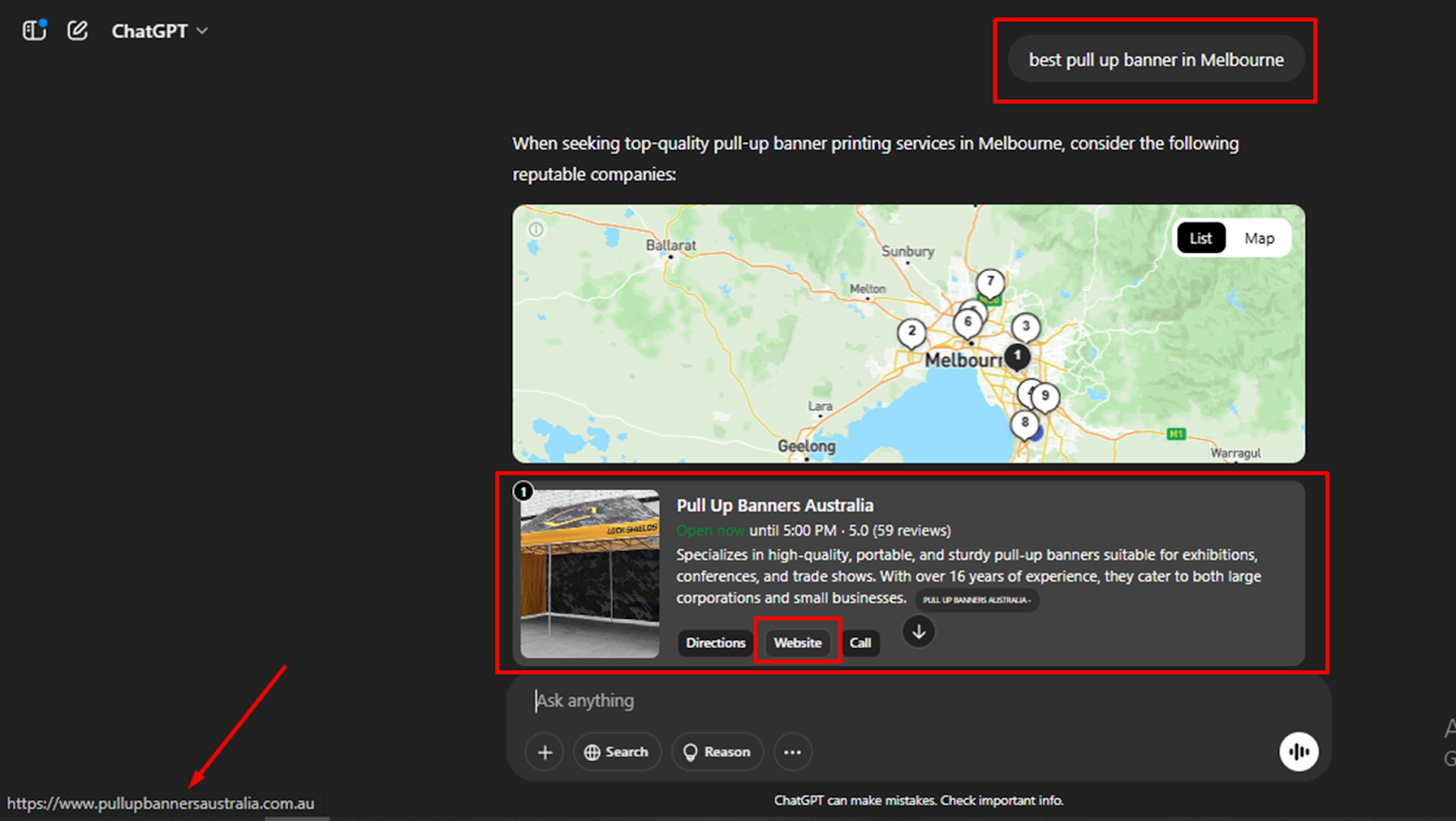The width and height of the screenshot is (1456, 821).
Task: Click the Ask anything input field
Action: (x=910, y=701)
